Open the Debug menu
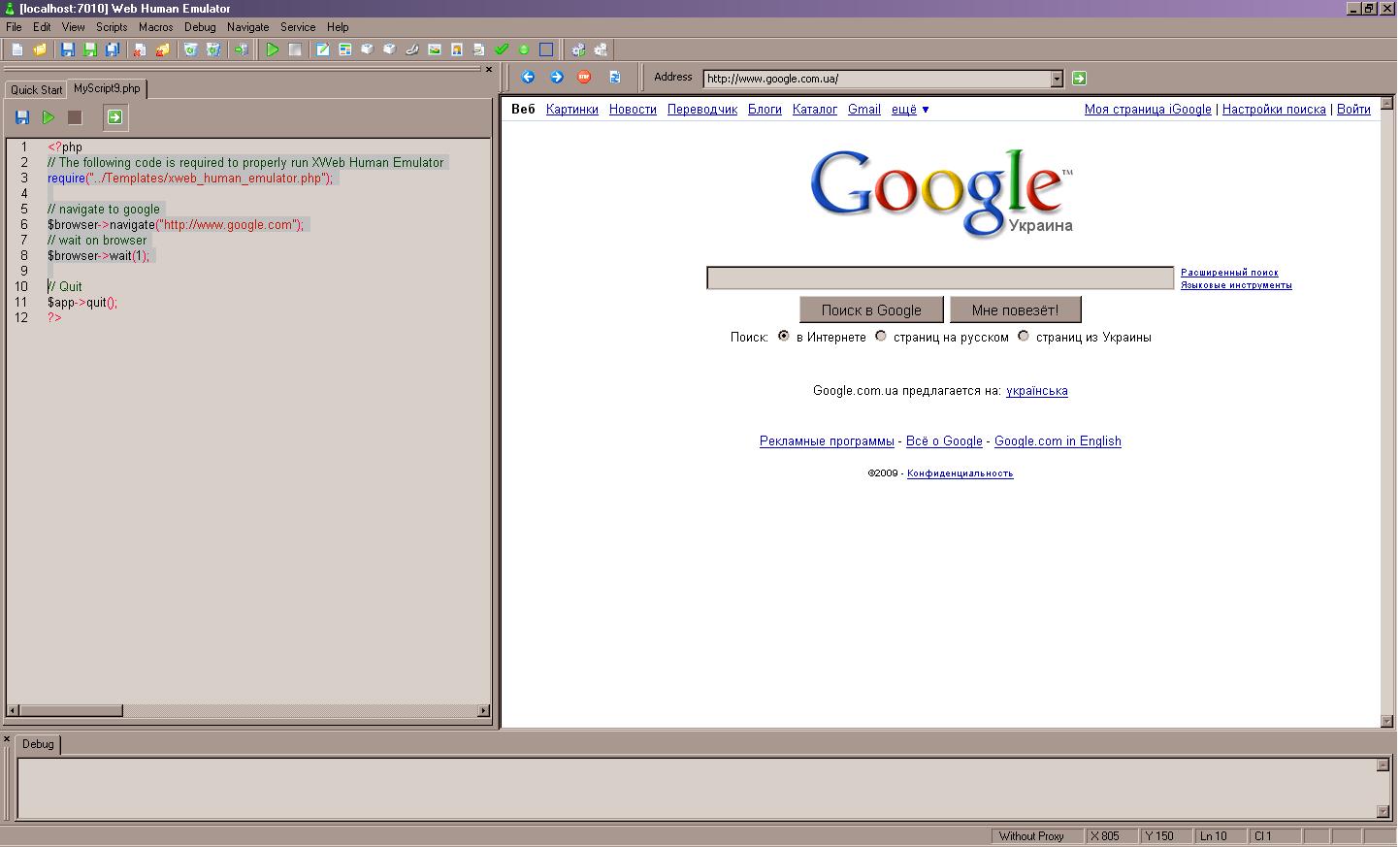The image size is (1400, 847). (x=200, y=27)
